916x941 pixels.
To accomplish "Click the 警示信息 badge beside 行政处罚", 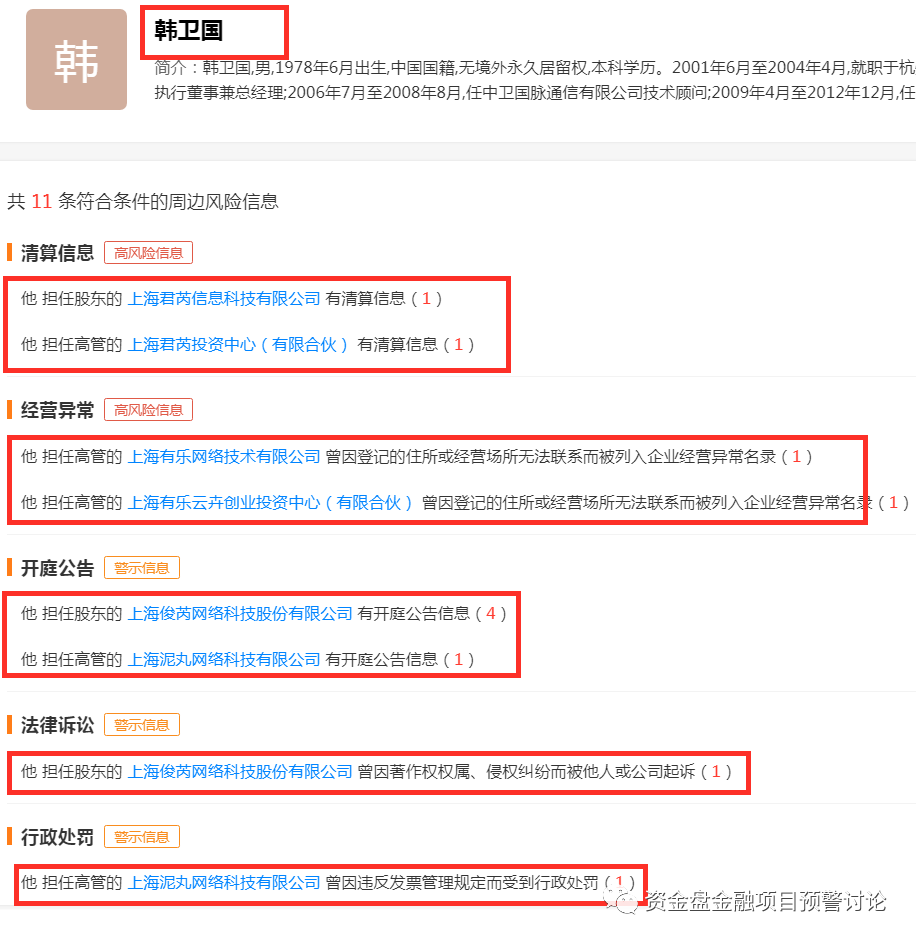I will [141, 836].
